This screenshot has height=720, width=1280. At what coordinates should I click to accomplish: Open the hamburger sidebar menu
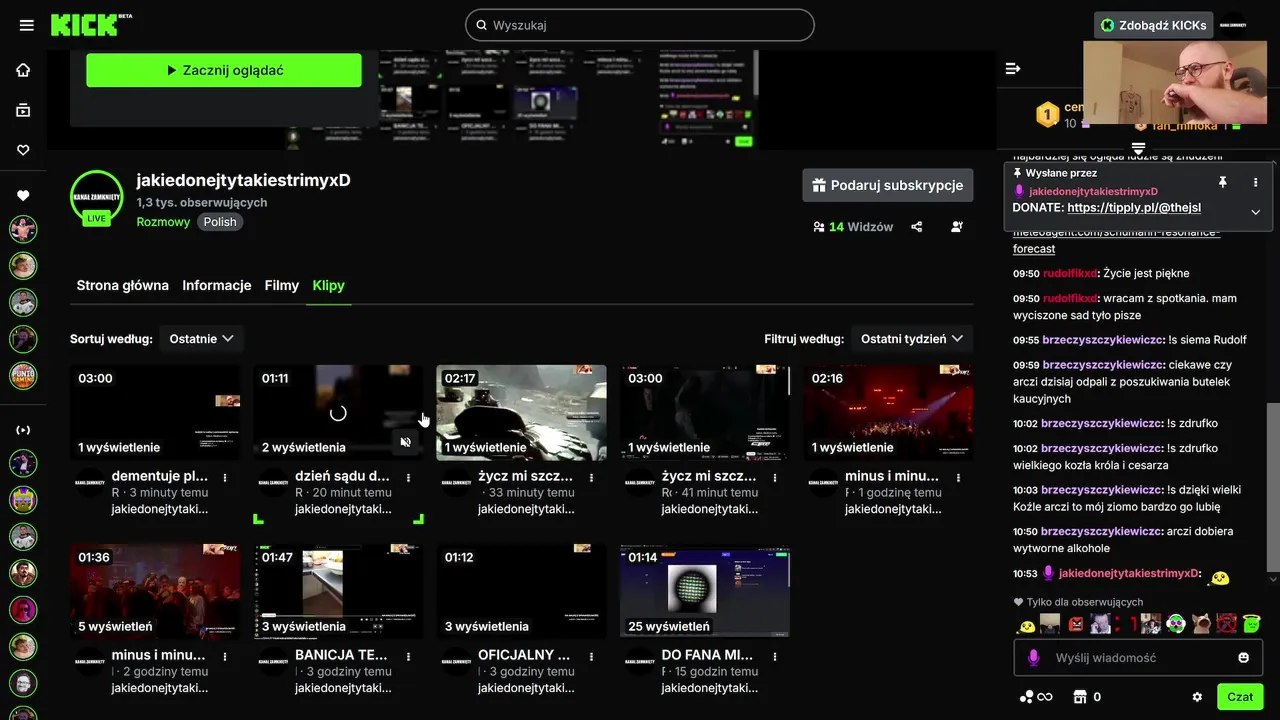pyautogui.click(x=27, y=25)
